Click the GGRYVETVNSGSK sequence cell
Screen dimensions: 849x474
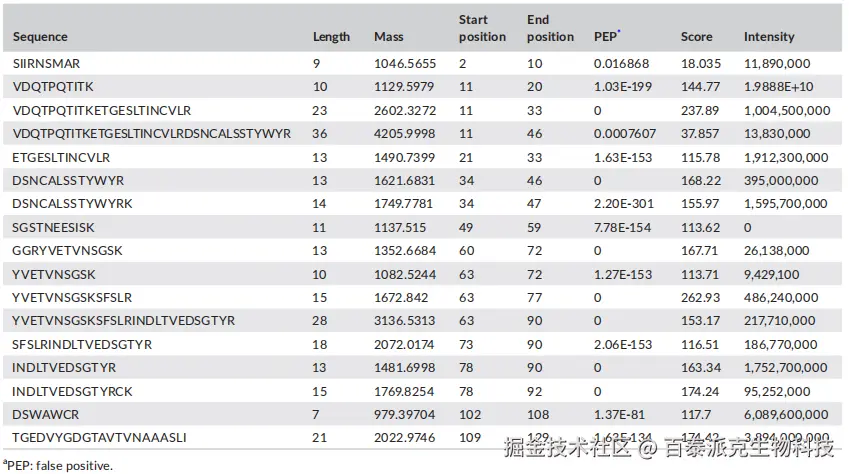click(x=68, y=251)
